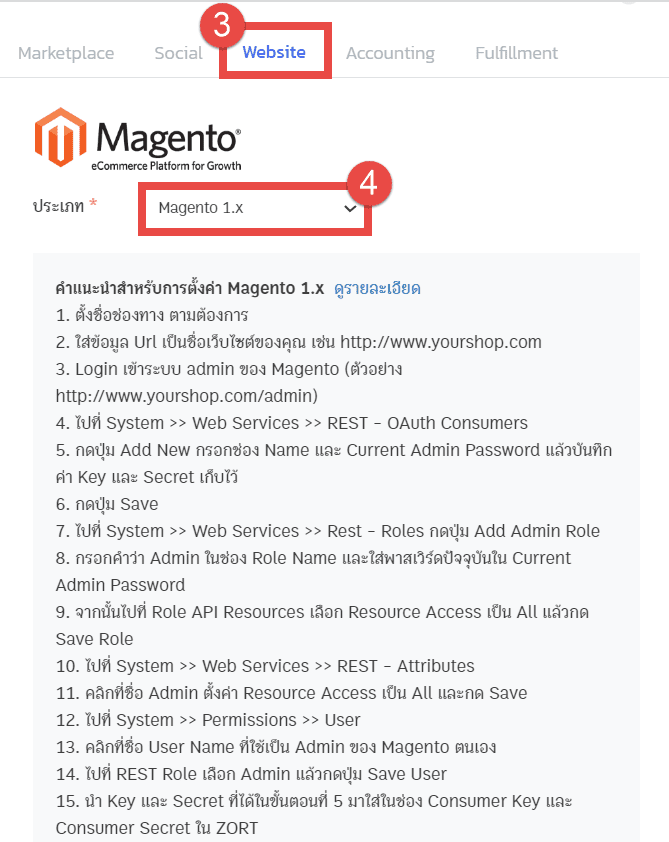This screenshot has height=842, width=669.
Task: Click the http://www.yourshop.com example URL
Action: click(x=441, y=342)
